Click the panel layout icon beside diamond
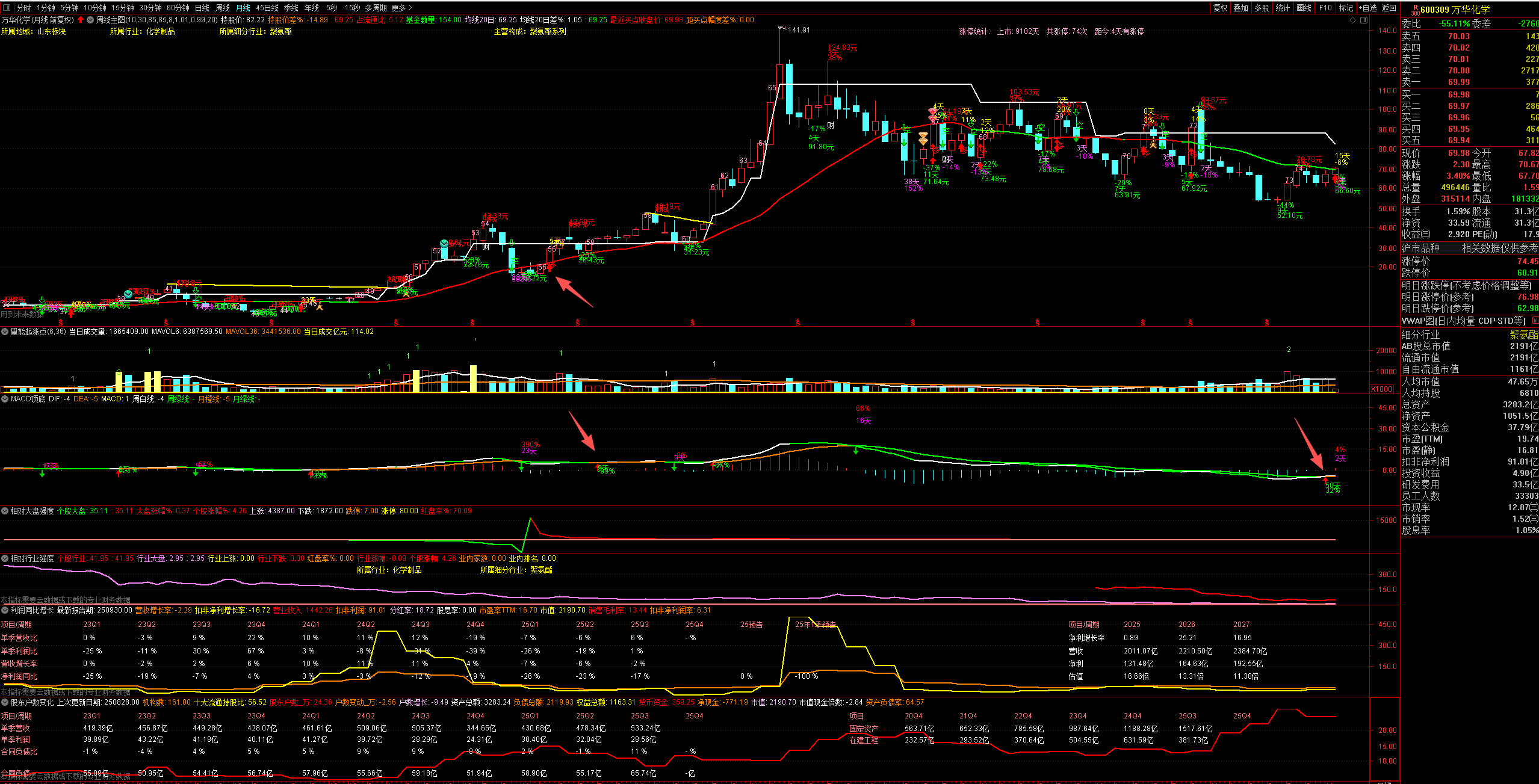 point(1364,20)
